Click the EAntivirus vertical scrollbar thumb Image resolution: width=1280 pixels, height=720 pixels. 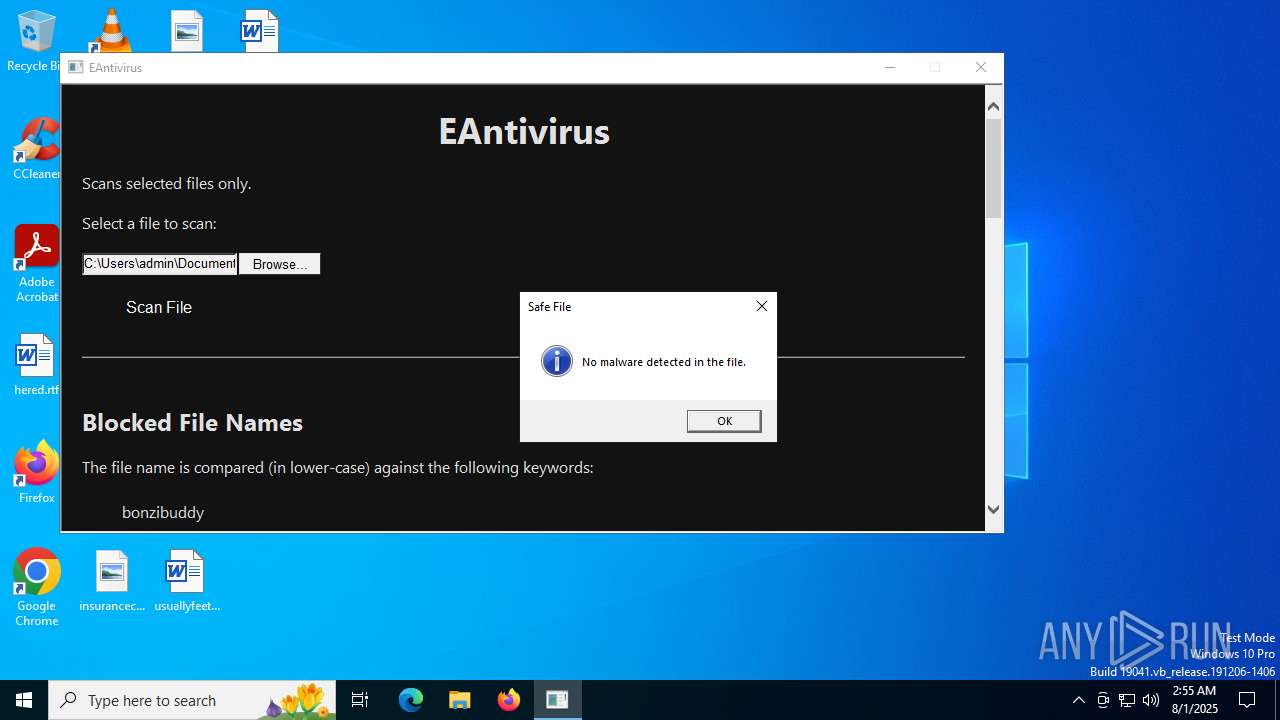[x=993, y=168]
